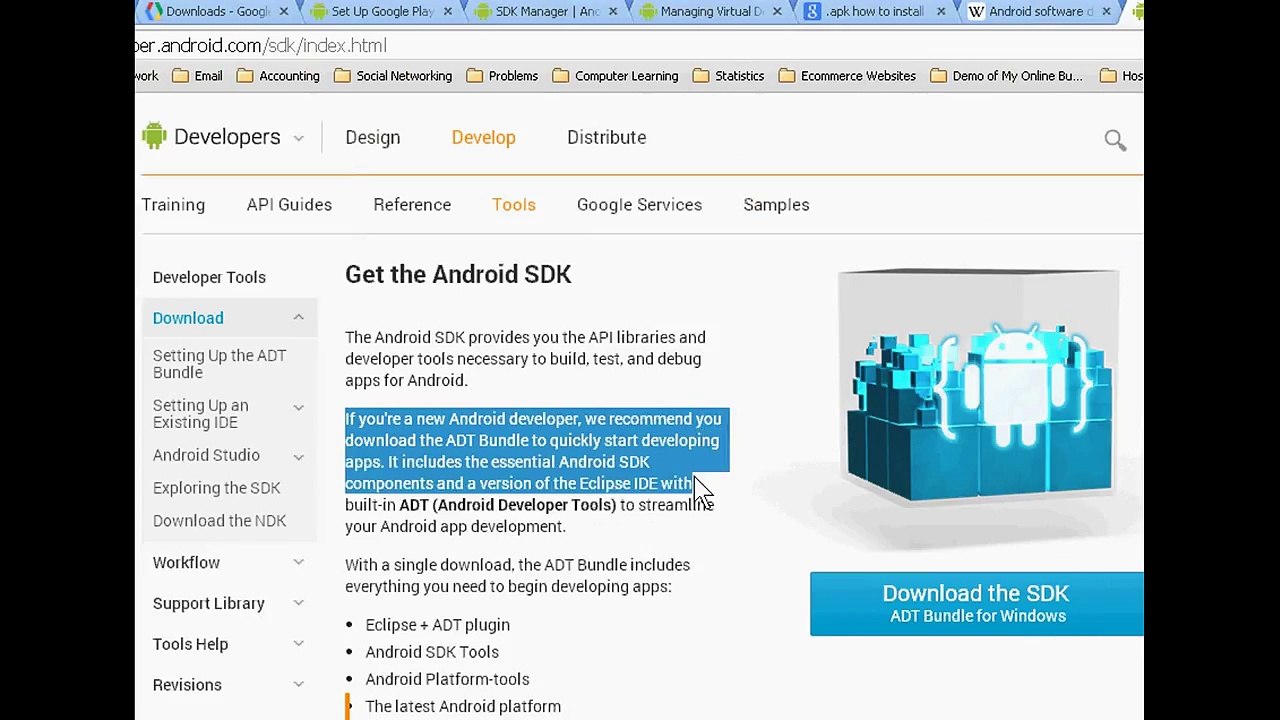Switch to the Set Up Google Play tab
Screen dimensions: 1280x720
pyautogui.click(x=382, y=11)
